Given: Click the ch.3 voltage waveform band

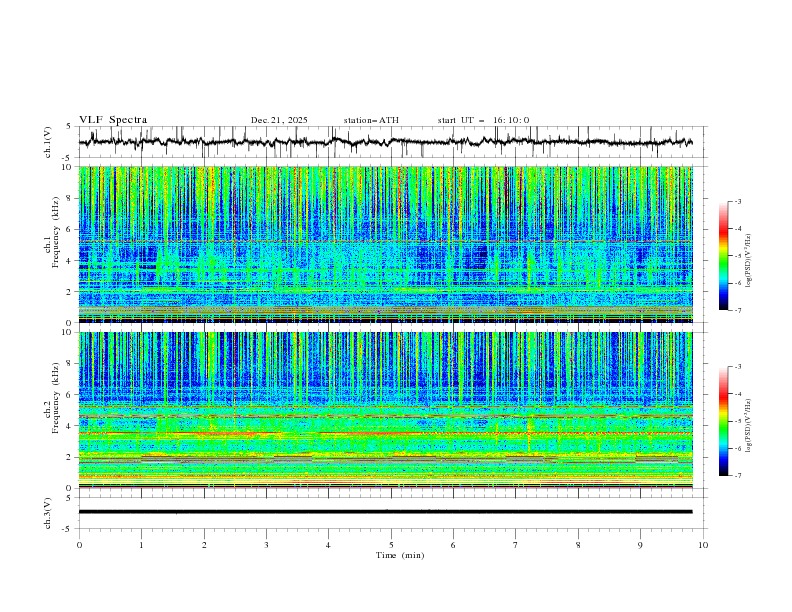Looking at the screenshot, I should tap(385, 512).
